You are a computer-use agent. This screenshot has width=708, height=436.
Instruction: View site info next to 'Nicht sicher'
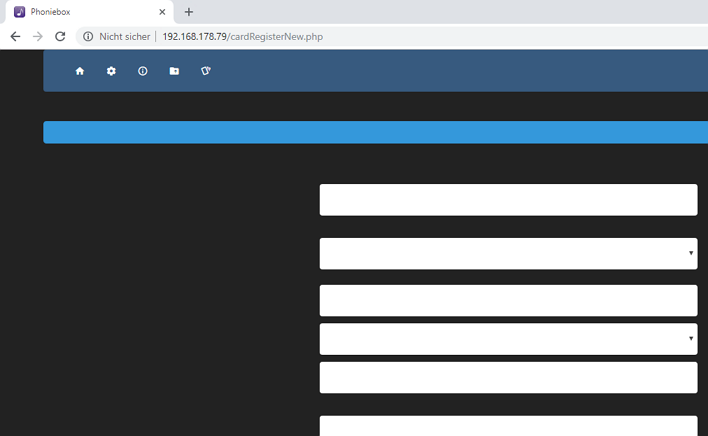pos(88,37)
